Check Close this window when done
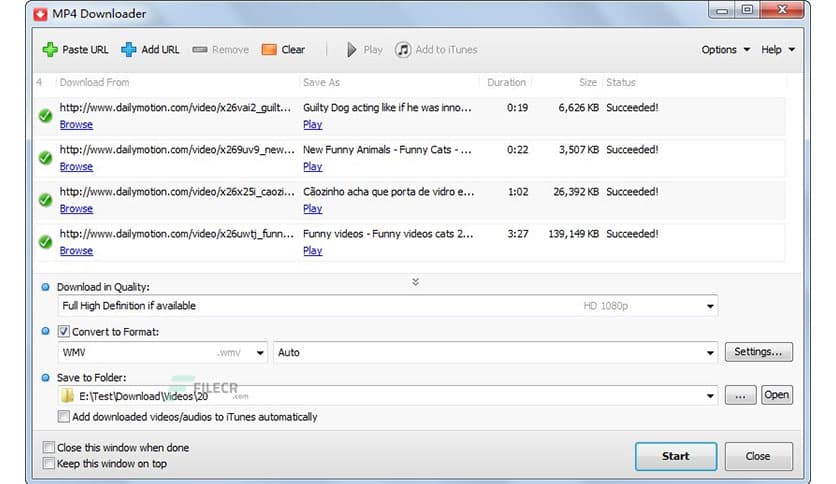 (x=49, y=447)
